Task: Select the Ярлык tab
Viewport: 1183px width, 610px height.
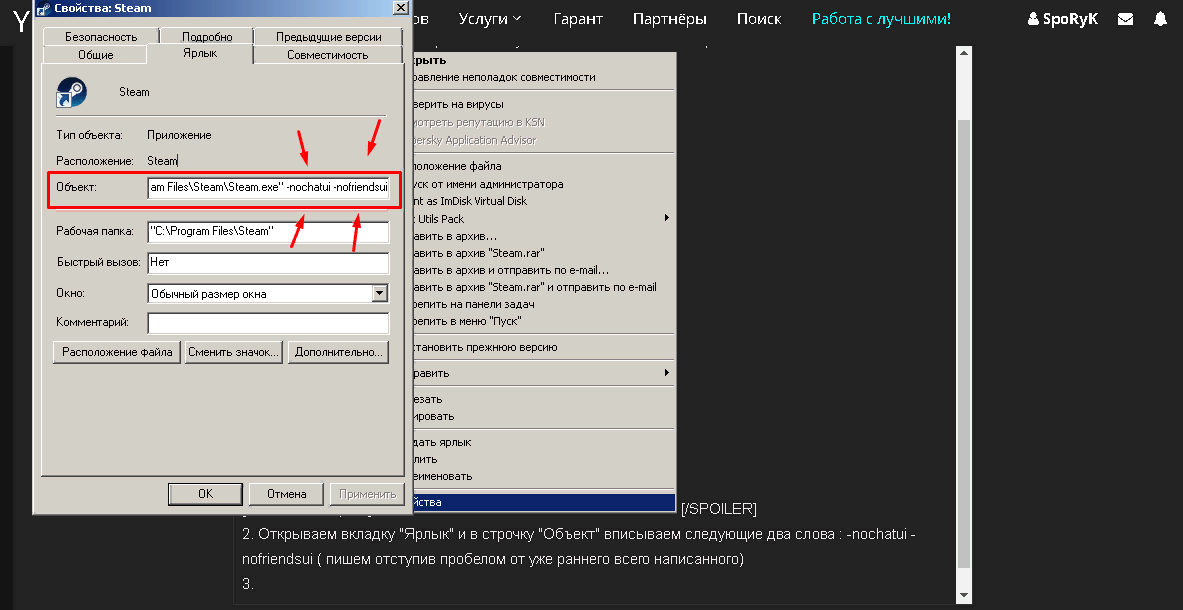Action: [200, 53]
